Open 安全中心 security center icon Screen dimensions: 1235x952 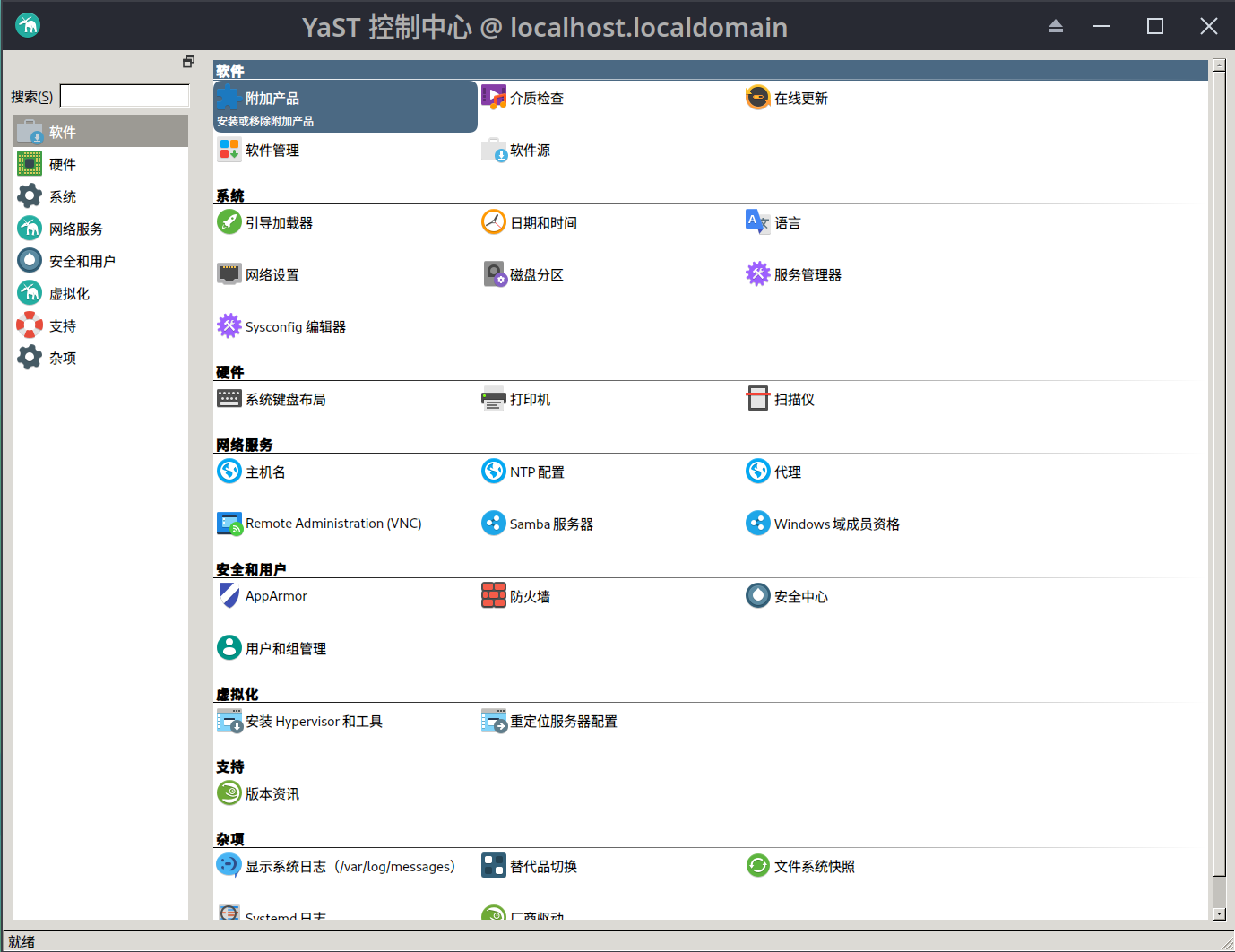coord(758,595)
